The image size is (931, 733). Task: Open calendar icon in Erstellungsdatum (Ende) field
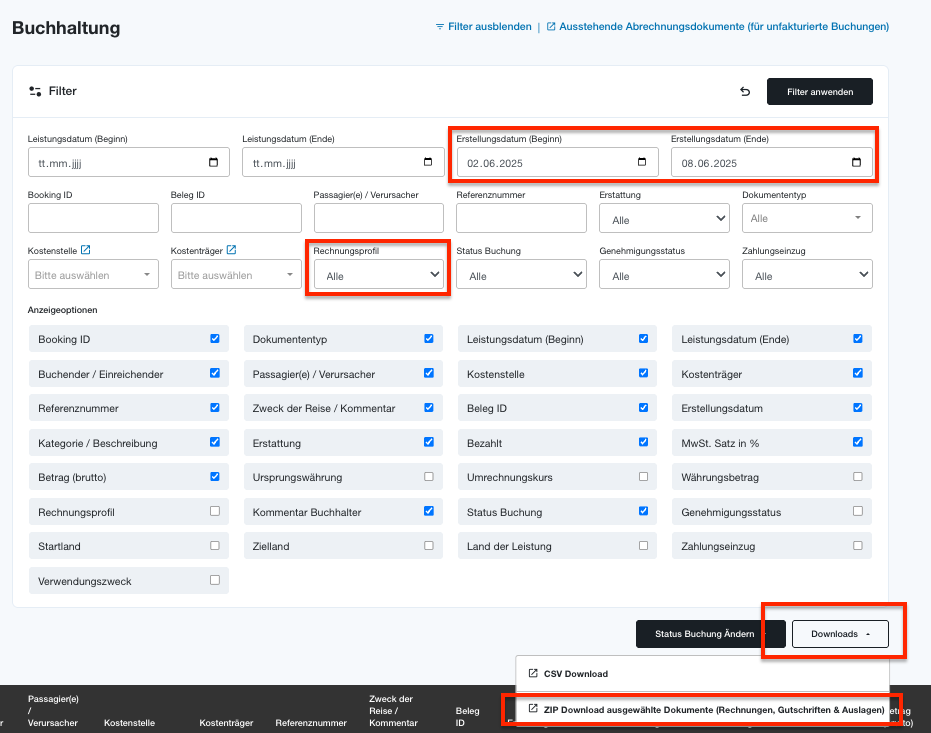point(856,162)
